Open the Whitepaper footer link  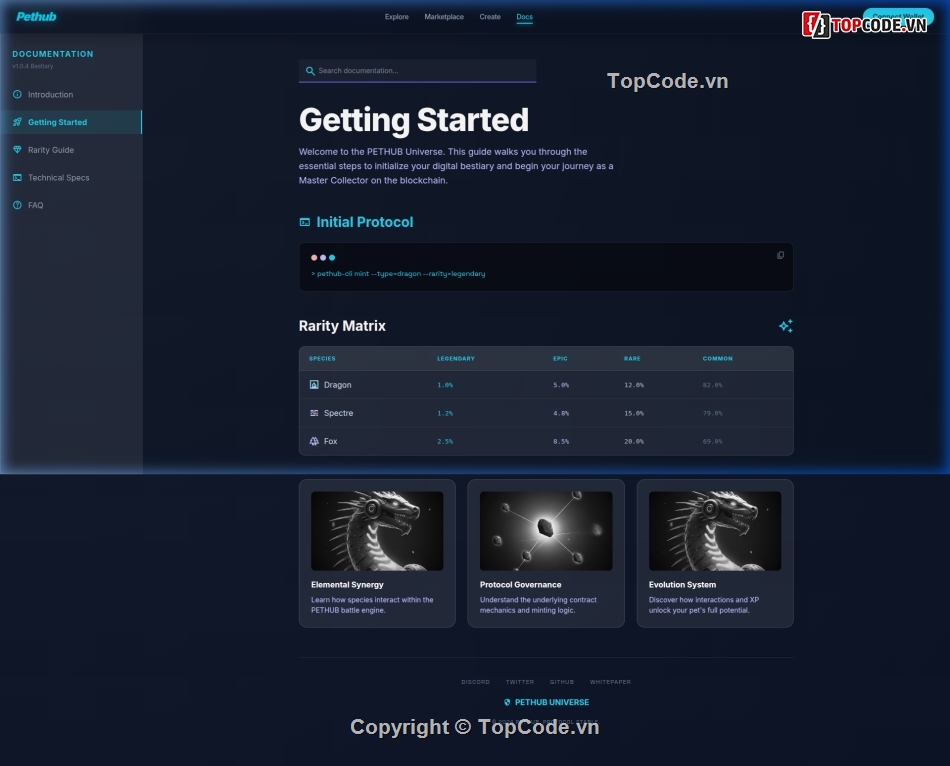click(x=610, y=682)
